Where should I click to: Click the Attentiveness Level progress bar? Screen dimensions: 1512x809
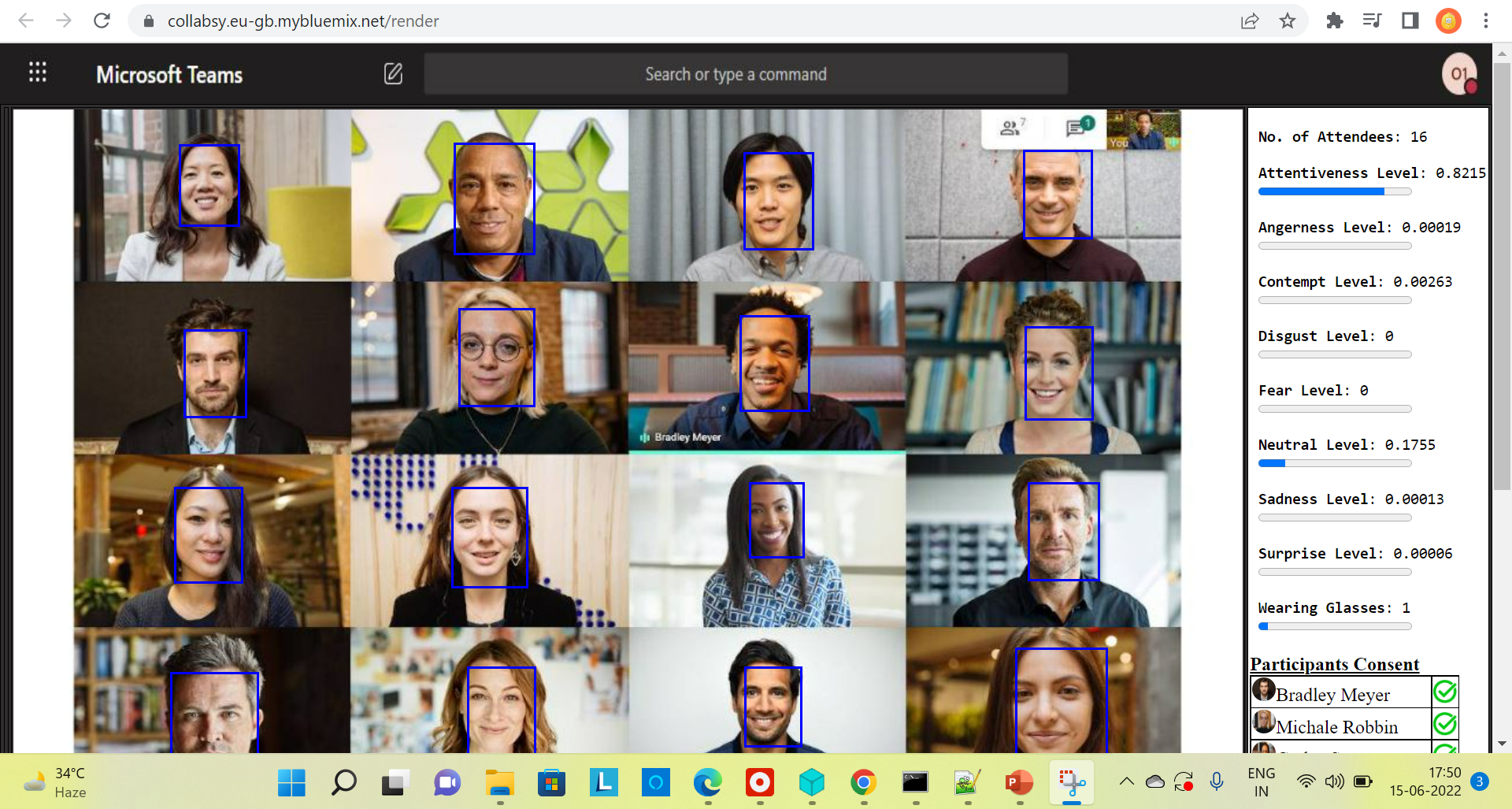click(1335, 191)
